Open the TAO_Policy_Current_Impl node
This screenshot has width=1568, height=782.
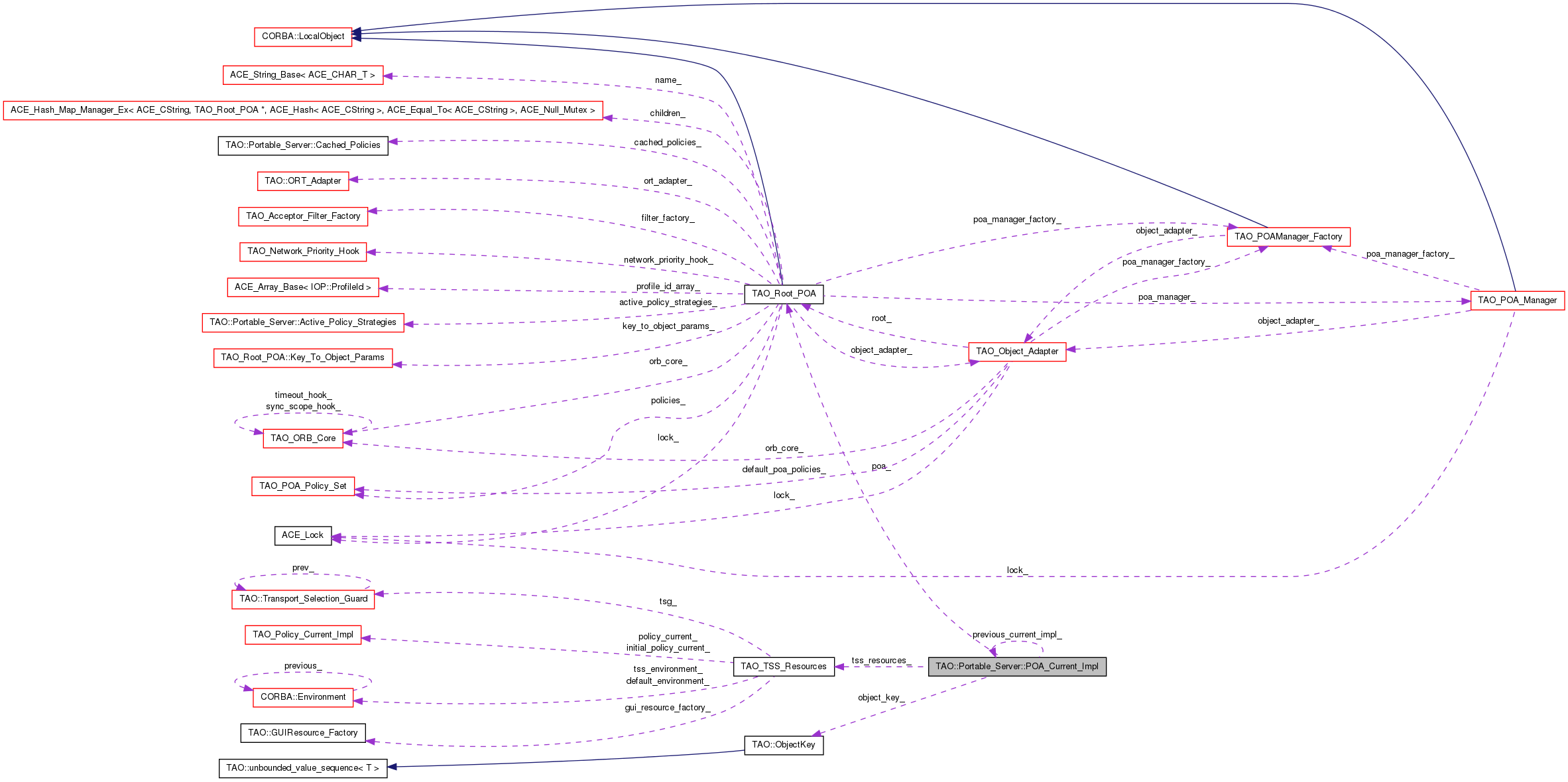click(x=302, y=635)
